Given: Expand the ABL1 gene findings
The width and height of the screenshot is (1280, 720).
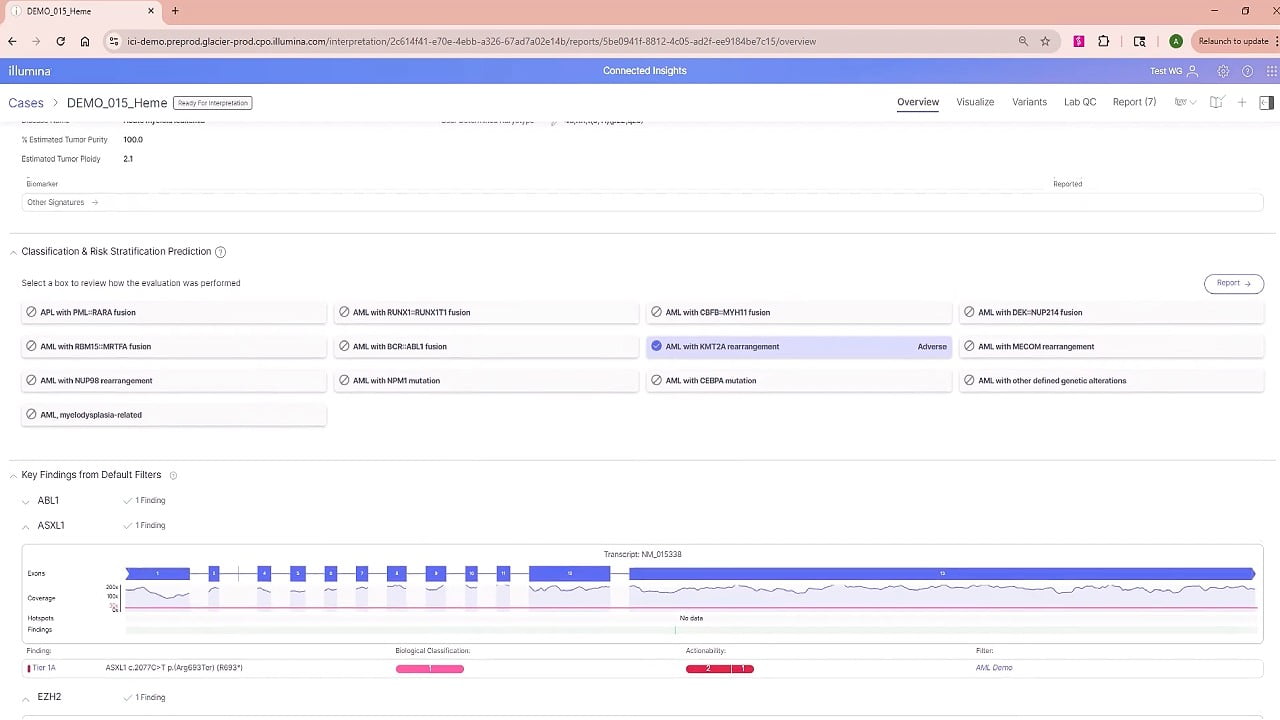Looking at the screenshot, I should click(x=27, y=500).
